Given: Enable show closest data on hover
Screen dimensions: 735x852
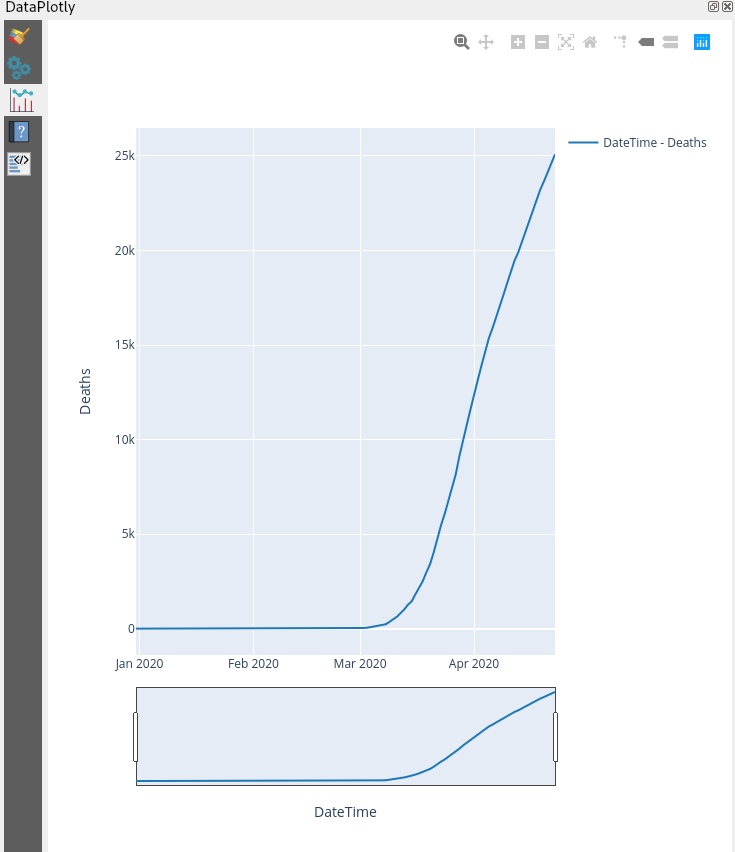Looking at the screenshot, I should click(x=646, y=42).
